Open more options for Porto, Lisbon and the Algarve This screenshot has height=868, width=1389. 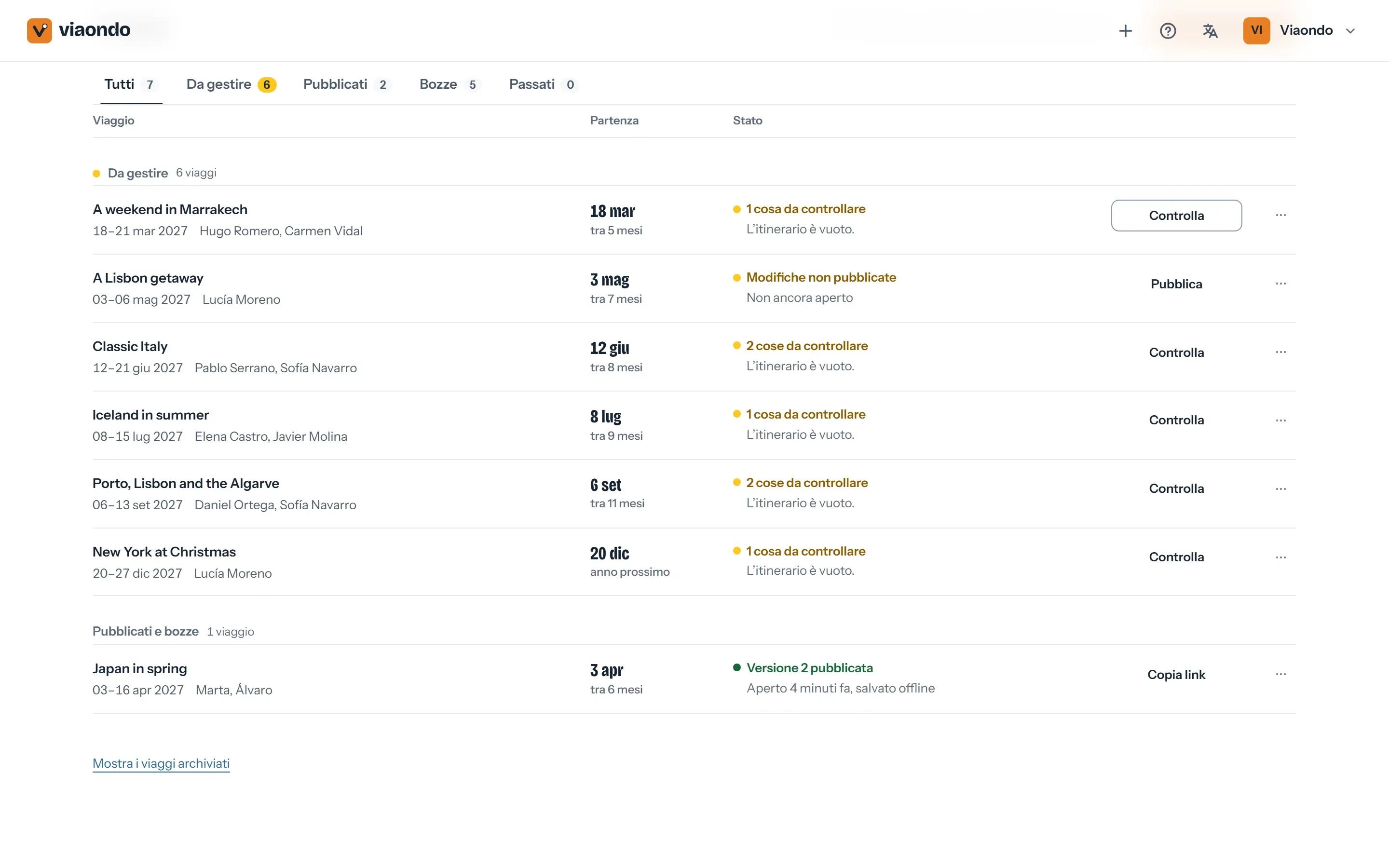tap(1280, 488)
